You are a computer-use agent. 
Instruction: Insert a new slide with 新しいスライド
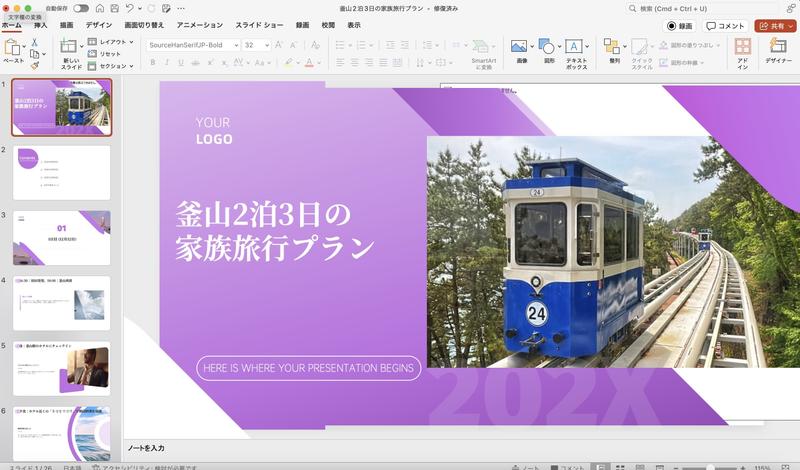point(70,48)
